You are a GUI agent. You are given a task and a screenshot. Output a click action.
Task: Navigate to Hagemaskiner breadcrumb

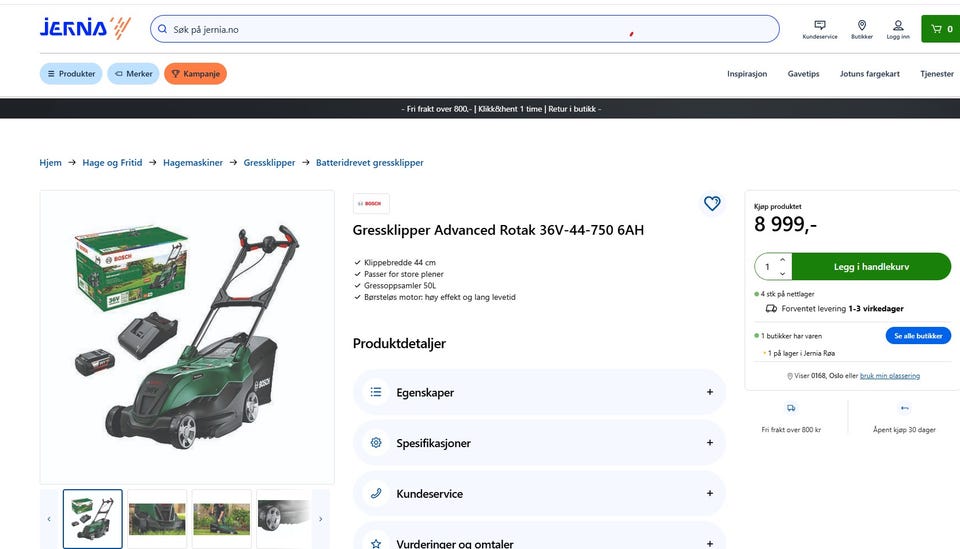point(193,162)
